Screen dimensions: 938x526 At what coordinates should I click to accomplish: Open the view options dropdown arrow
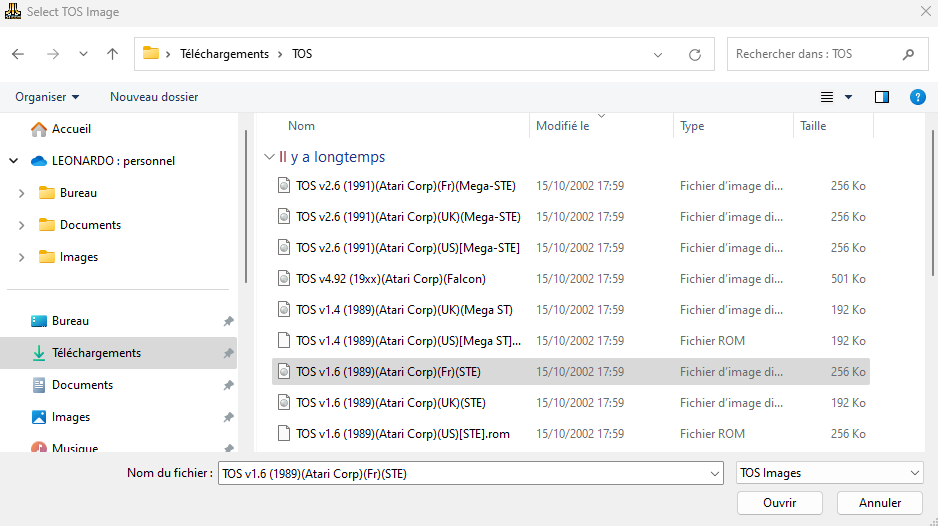click(x=848, y=97)
